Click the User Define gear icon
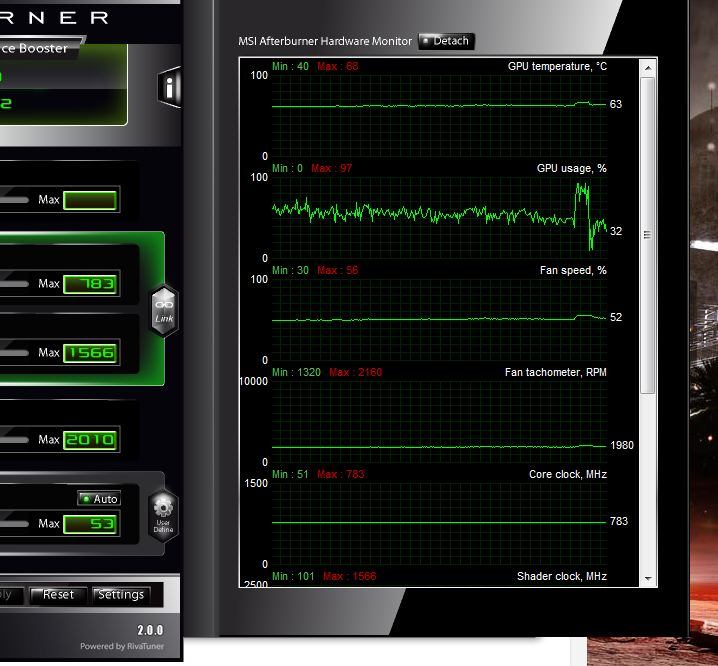Image resolution: width=718 pixels, height=666 pixels. click(x=163, y=516)
